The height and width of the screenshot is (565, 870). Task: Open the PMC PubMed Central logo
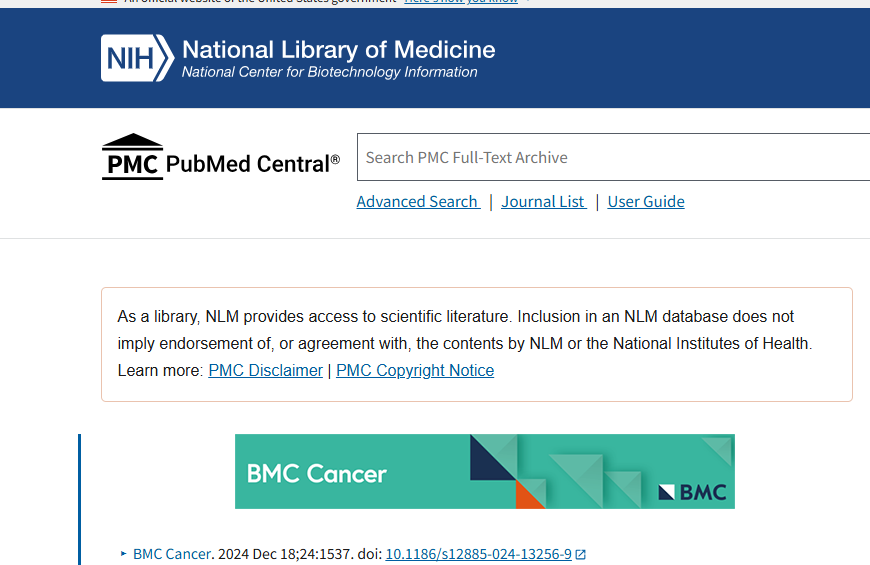pyautogui.click(x=132, y=158)
